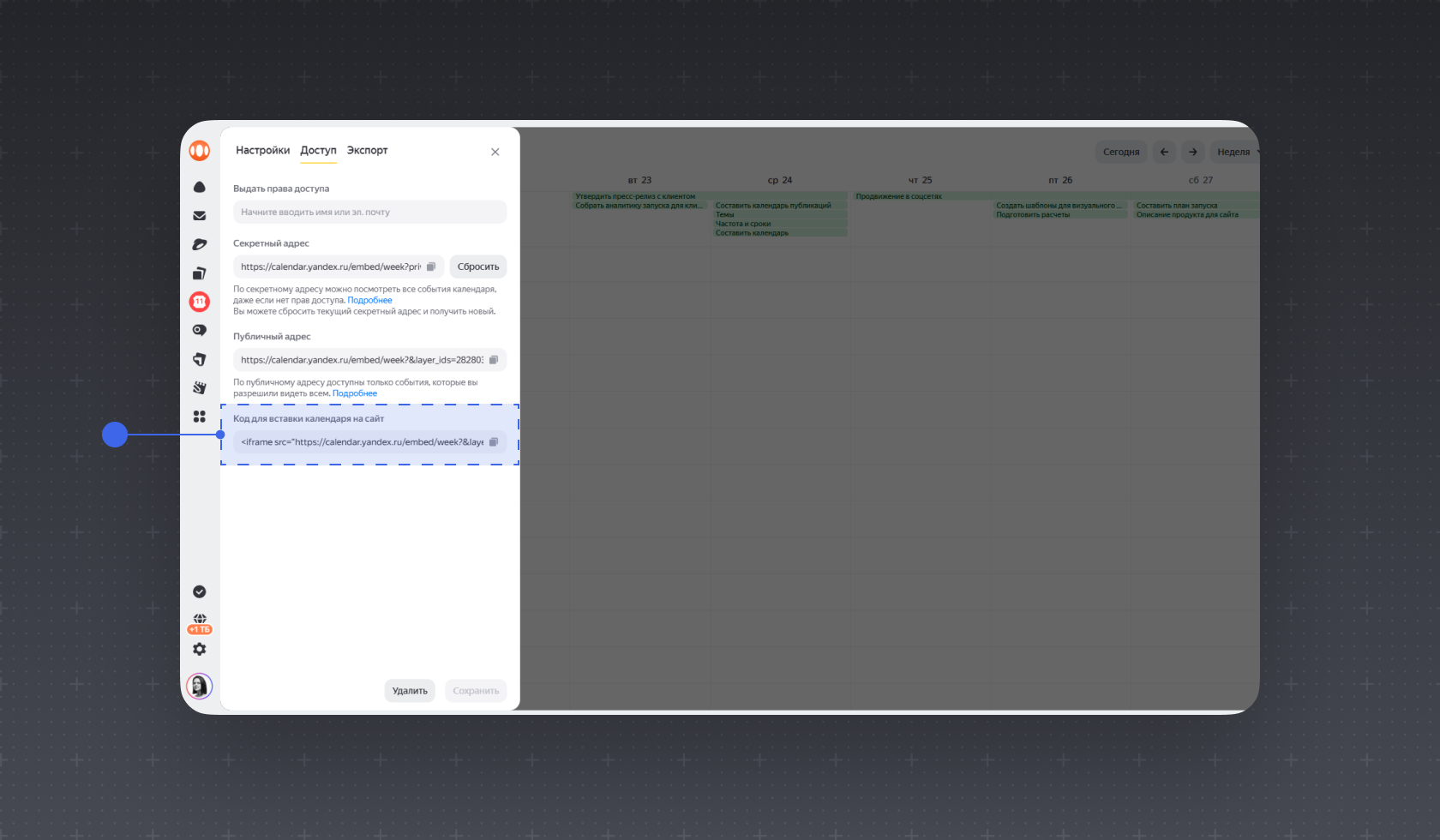1440x840 pixels.
Task: Copy the public address link
Action: [x=494, y=360]
